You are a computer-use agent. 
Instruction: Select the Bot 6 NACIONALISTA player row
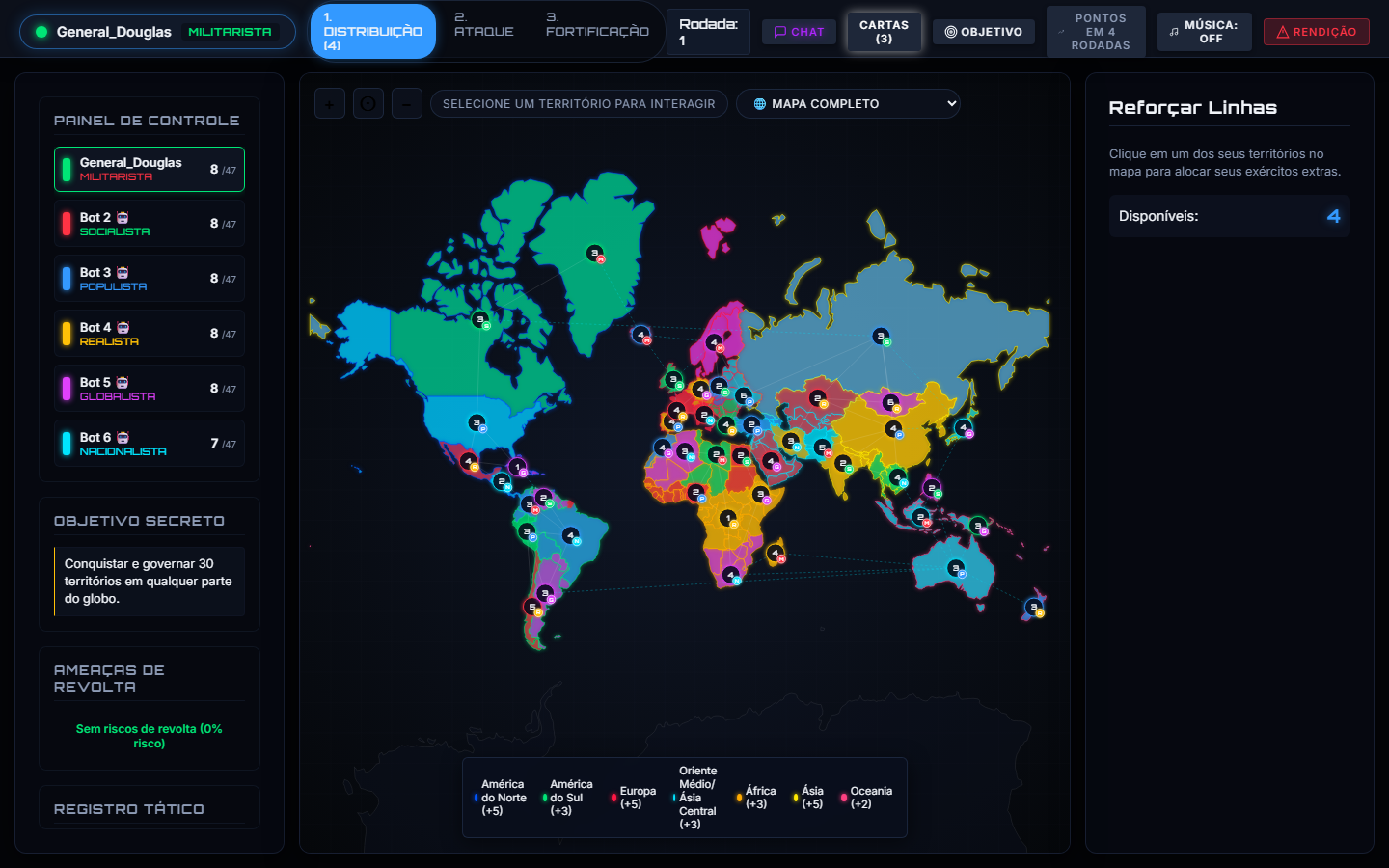pyautogui.click(x=150, y=444)
